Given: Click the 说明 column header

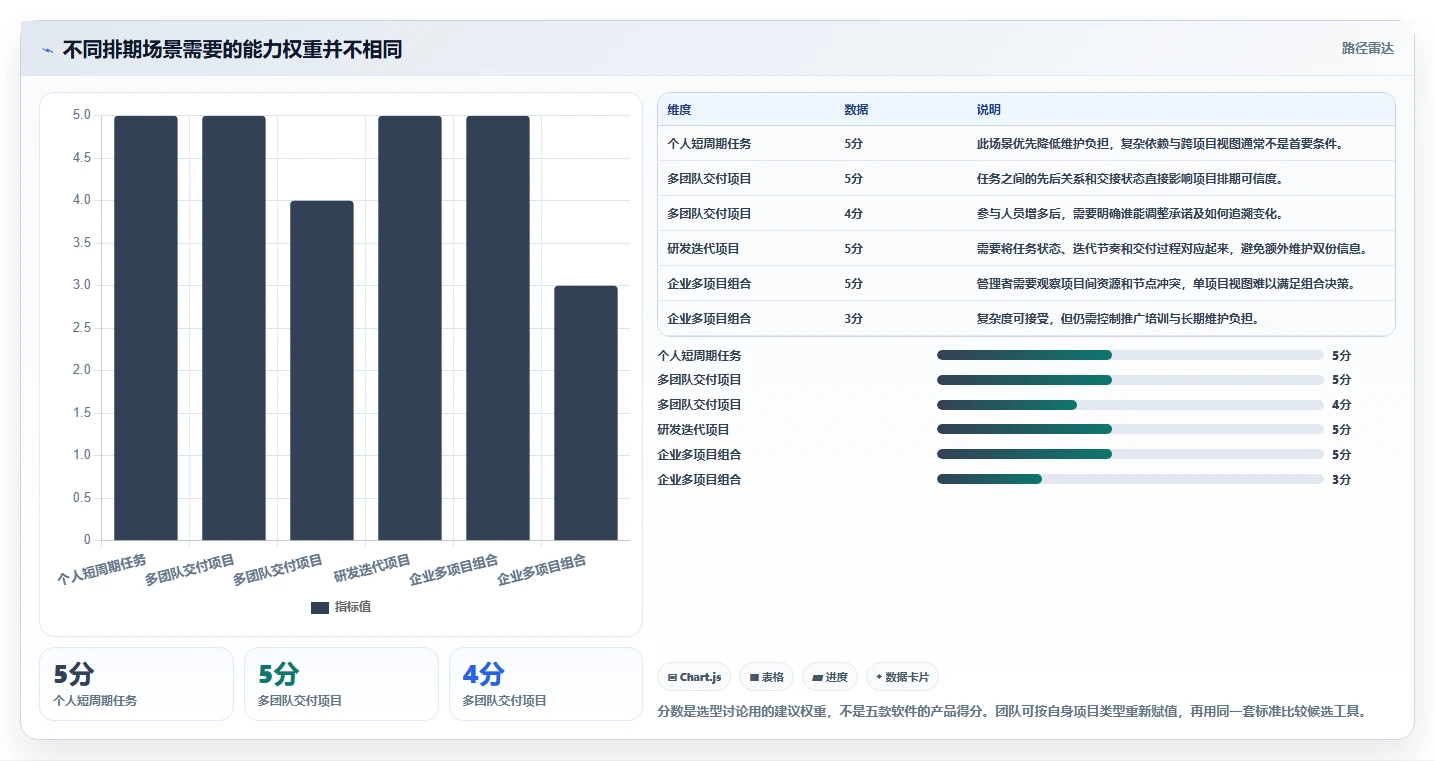Looking at the screenshot, I should coord(989,110).
